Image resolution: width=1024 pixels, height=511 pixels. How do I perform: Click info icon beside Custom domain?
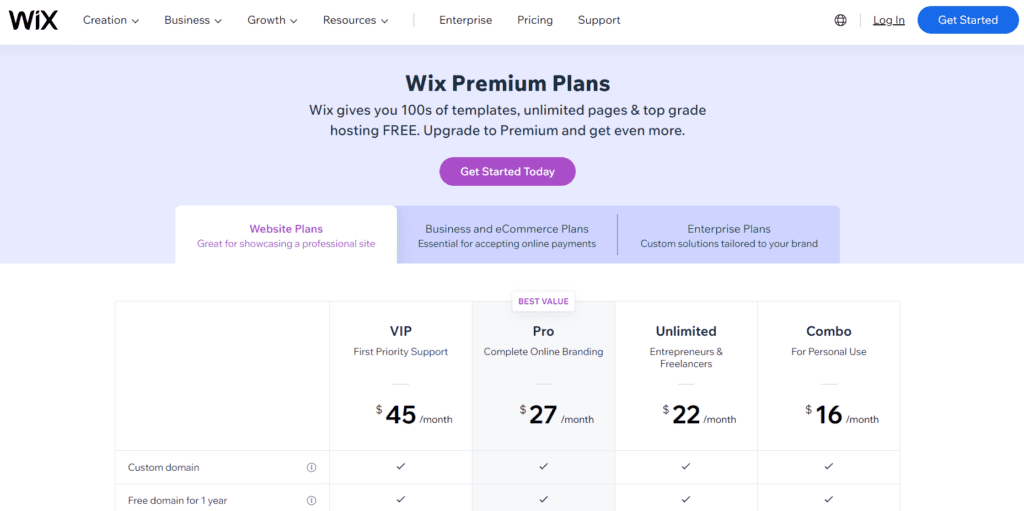tap(311, 467)
